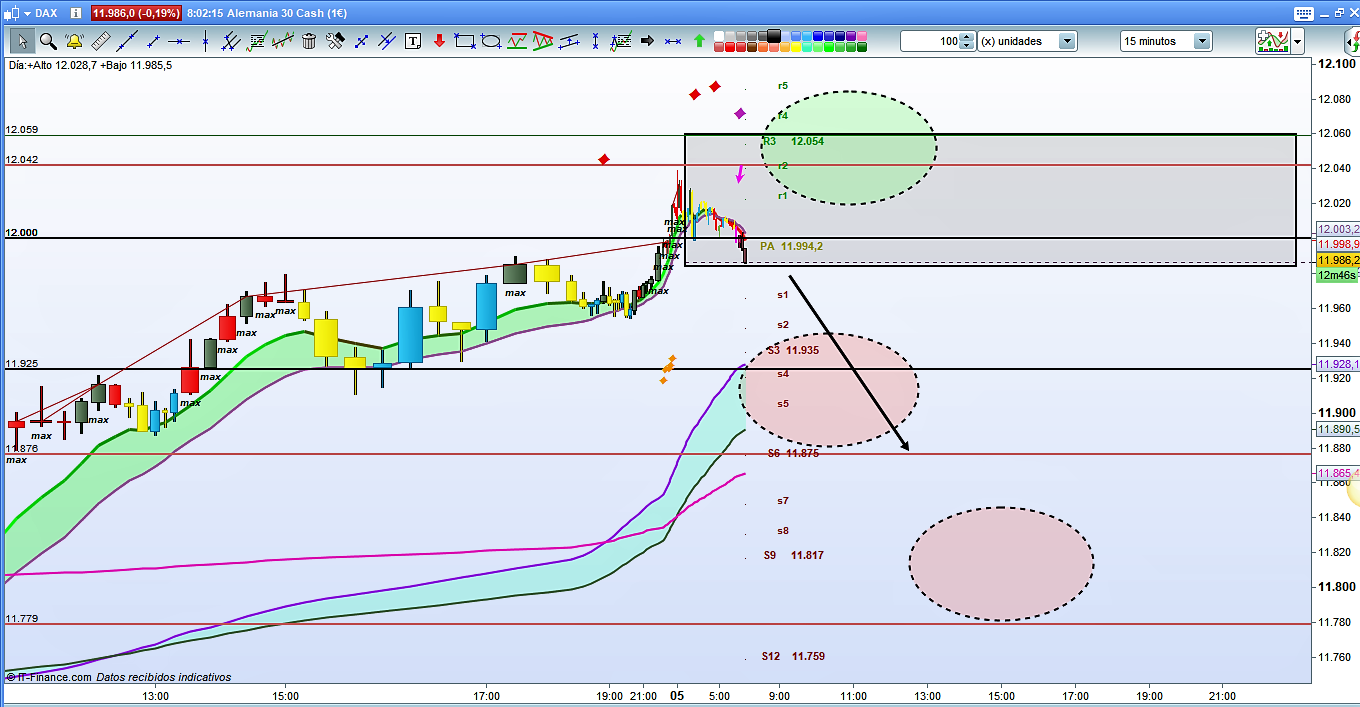Pick the red down arrow marker
Viewport: 1360px width, 707px height.
click(x=438, y=41)
